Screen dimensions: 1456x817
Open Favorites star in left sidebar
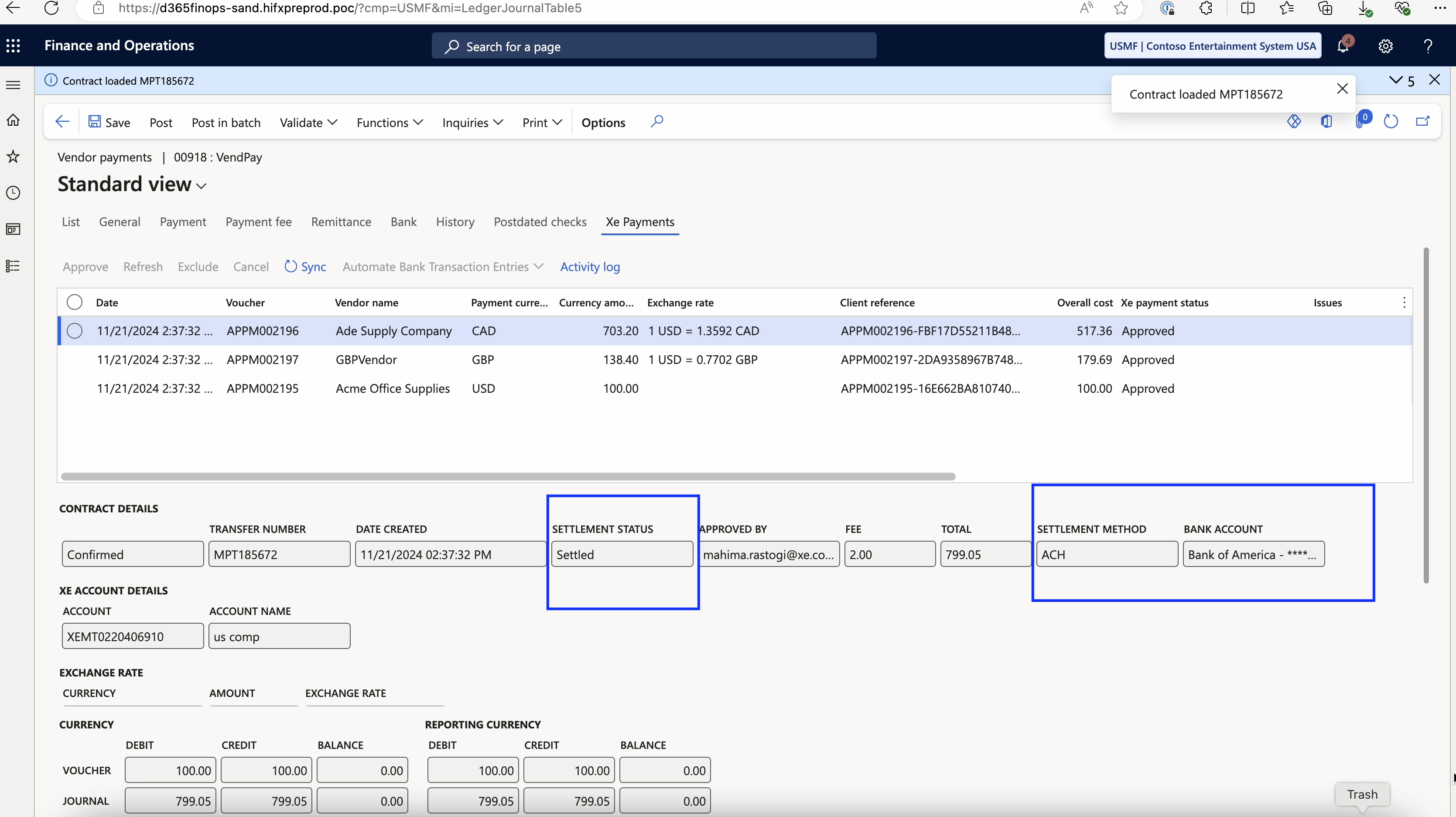[x=13, y=157]
